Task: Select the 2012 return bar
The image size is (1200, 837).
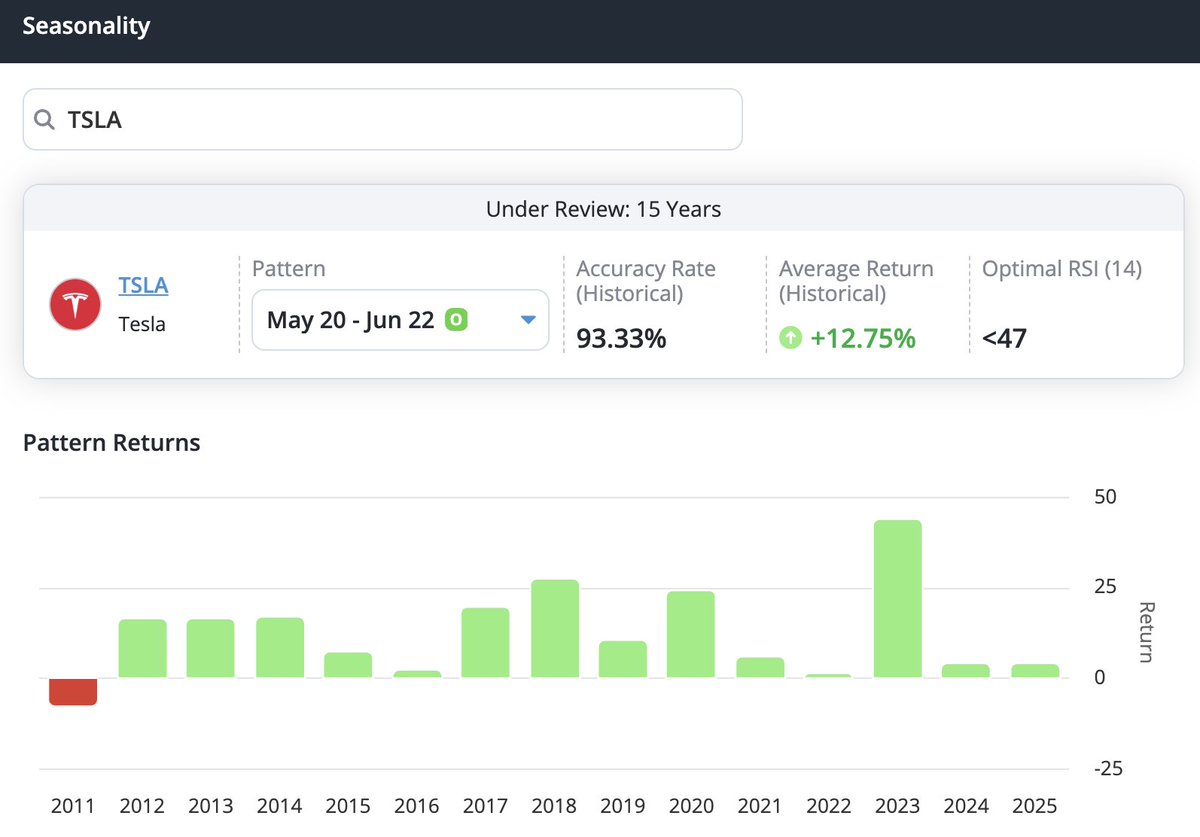Action: [143, 649]
